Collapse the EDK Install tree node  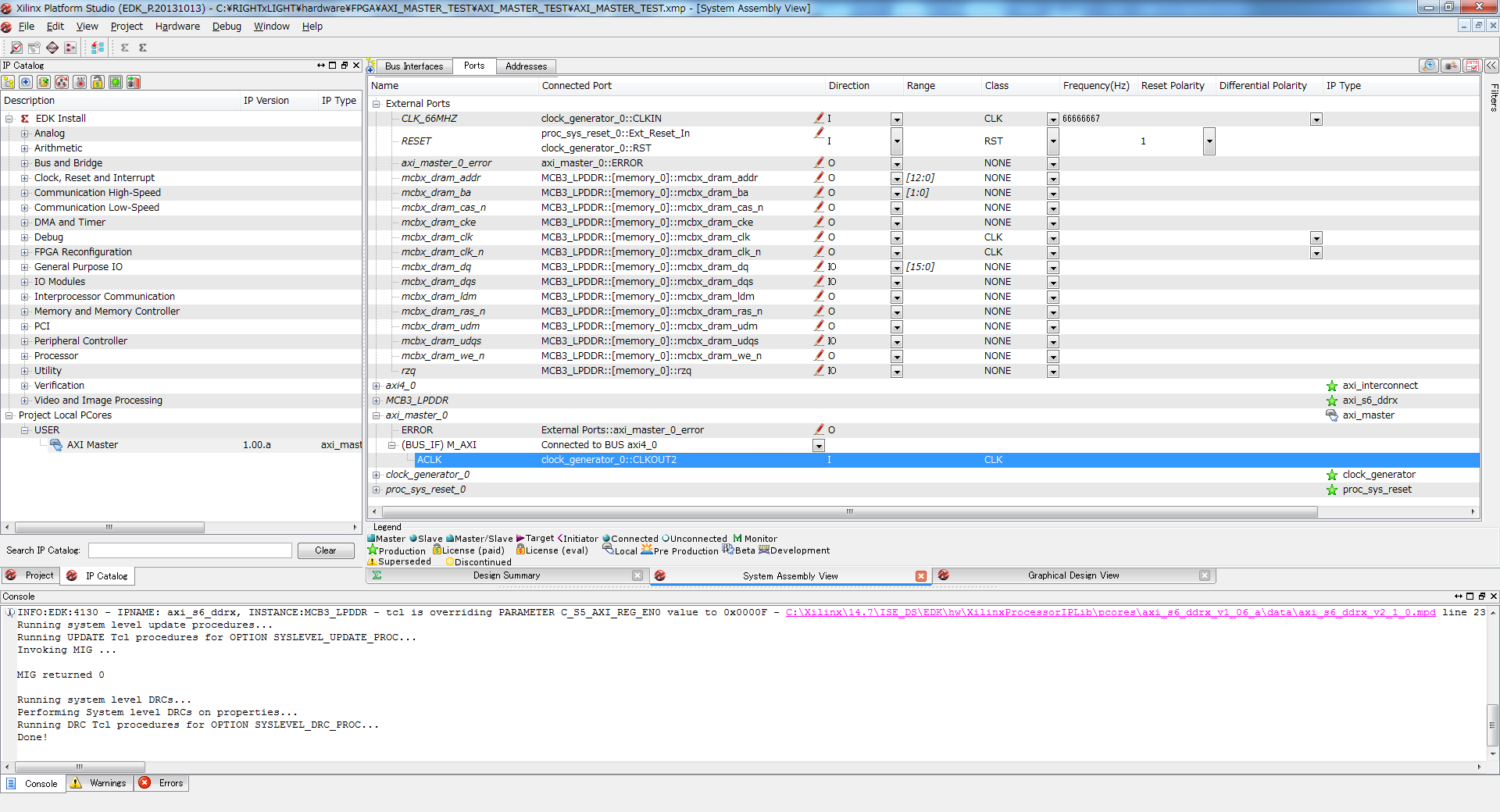pos(9,119)
